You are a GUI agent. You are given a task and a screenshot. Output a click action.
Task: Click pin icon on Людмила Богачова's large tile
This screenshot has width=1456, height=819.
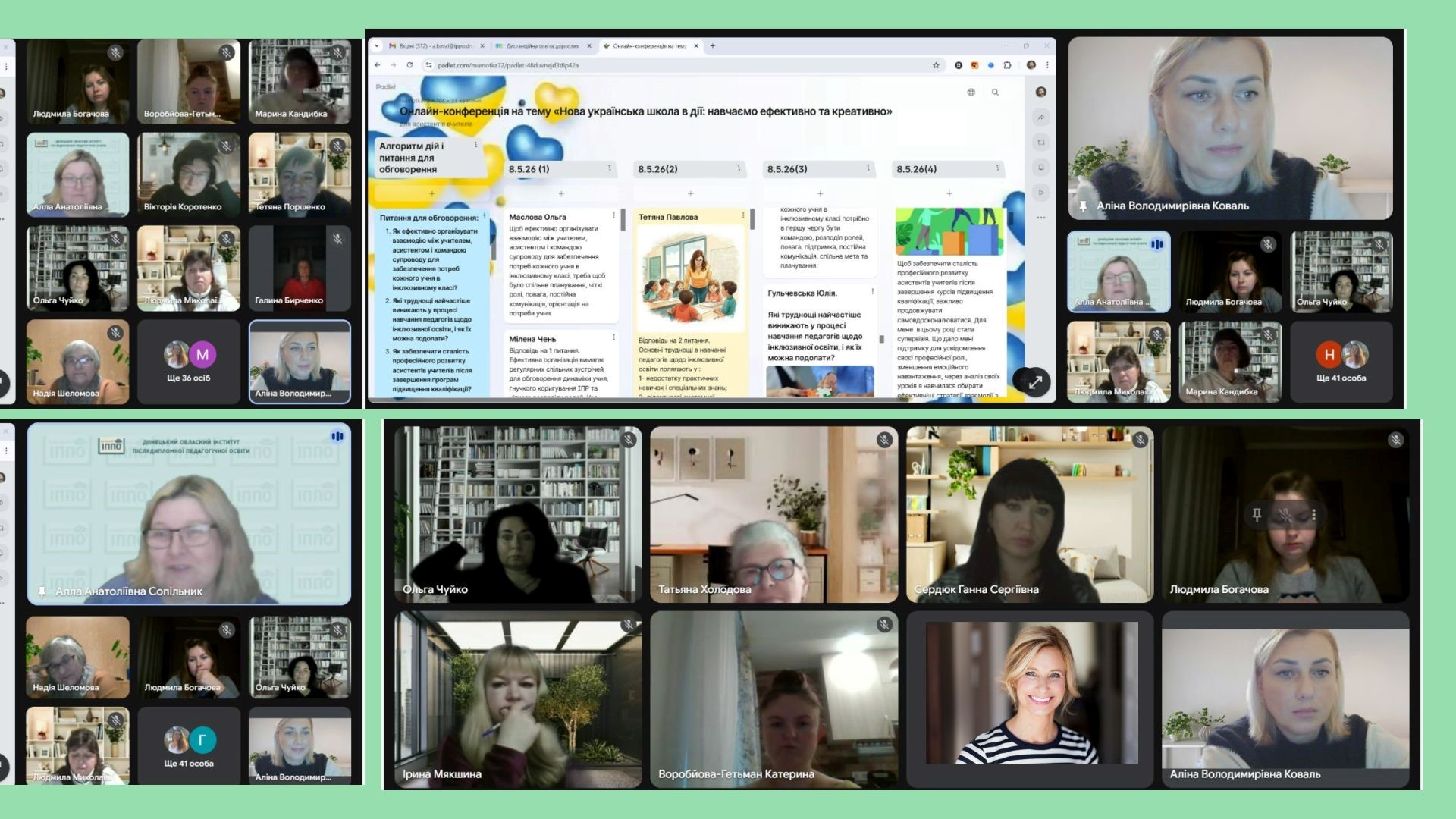[x=1257, y=515]
